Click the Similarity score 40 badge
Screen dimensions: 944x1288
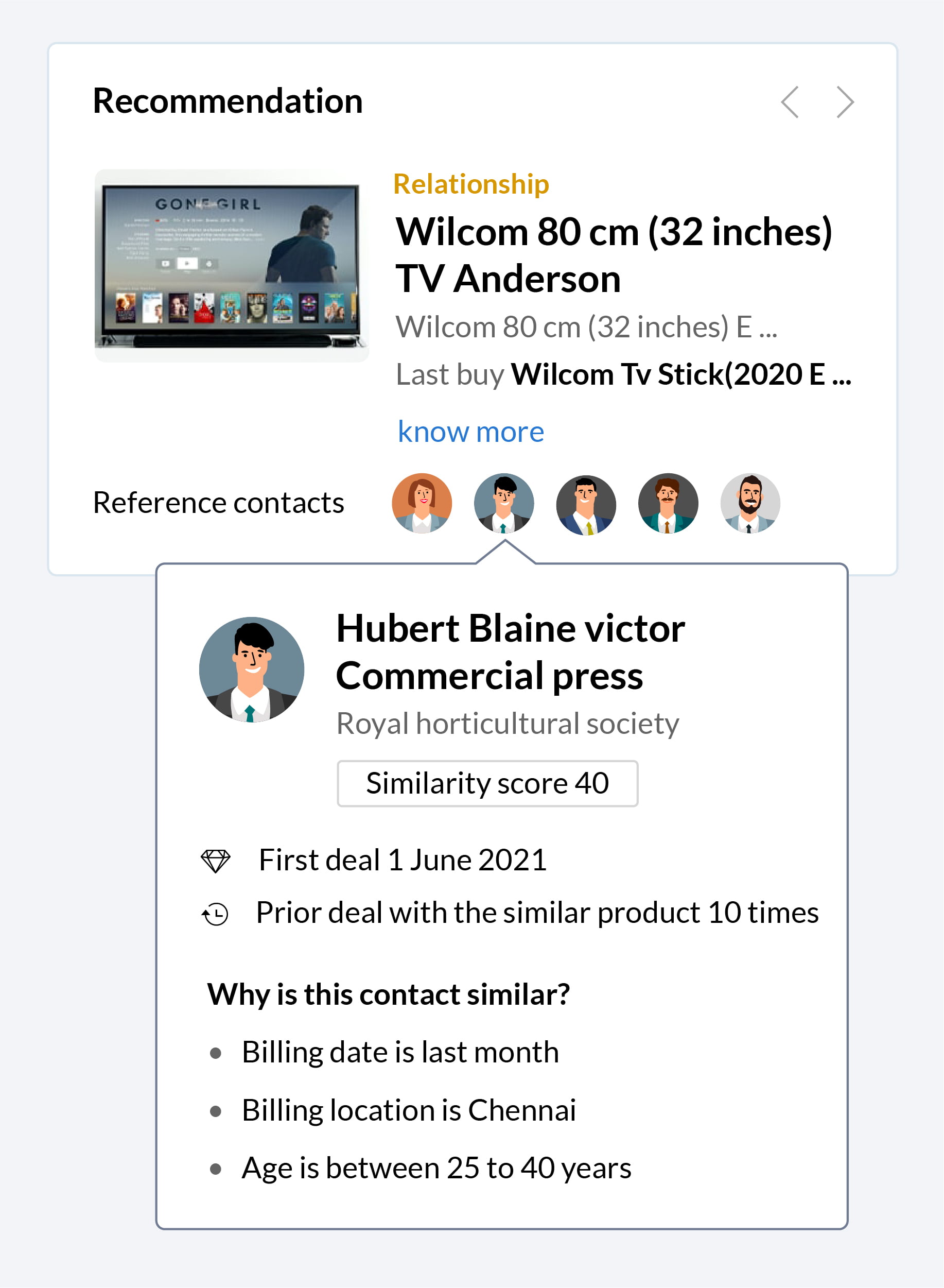click(x=487, y=783)
